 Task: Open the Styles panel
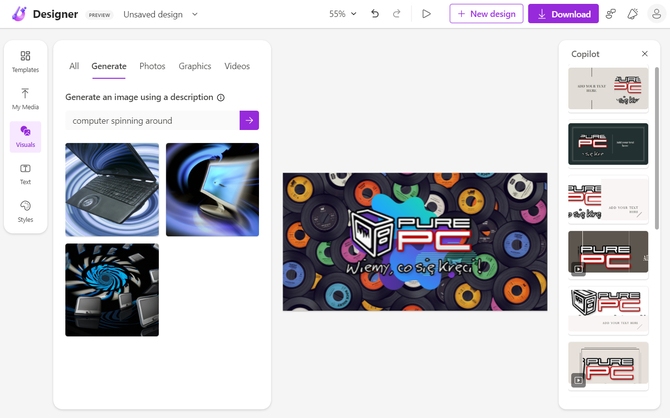click(x=25, y=212)
